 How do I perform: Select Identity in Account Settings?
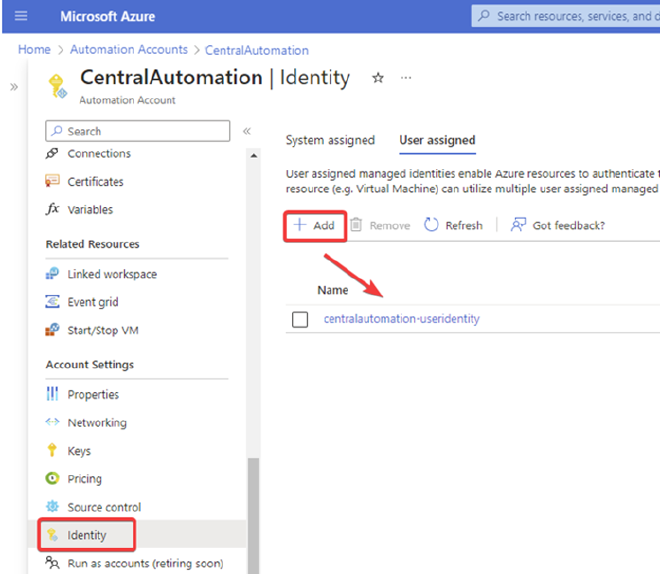[87, 535]
